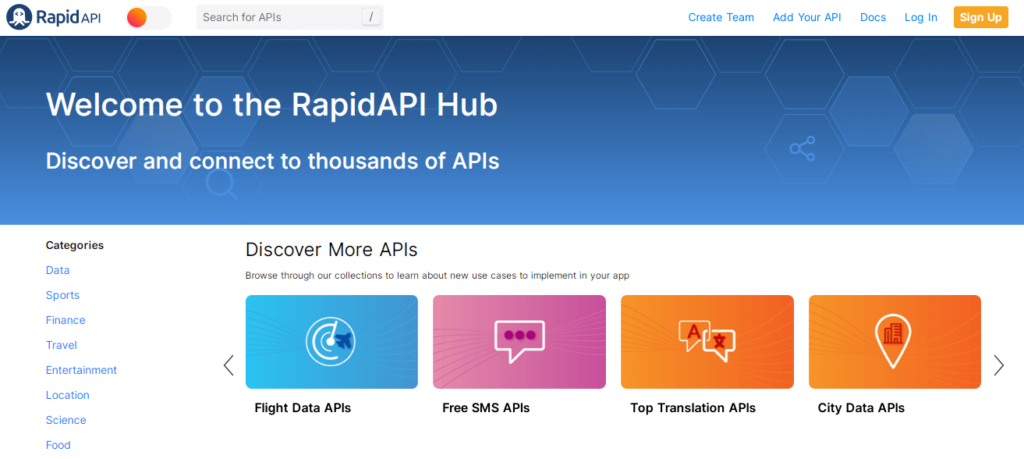Viewport: 1024px width, 459px height.
Task: Open the Free SMS APIs speech-bubble thumbnail
Action: coord(519,342)
